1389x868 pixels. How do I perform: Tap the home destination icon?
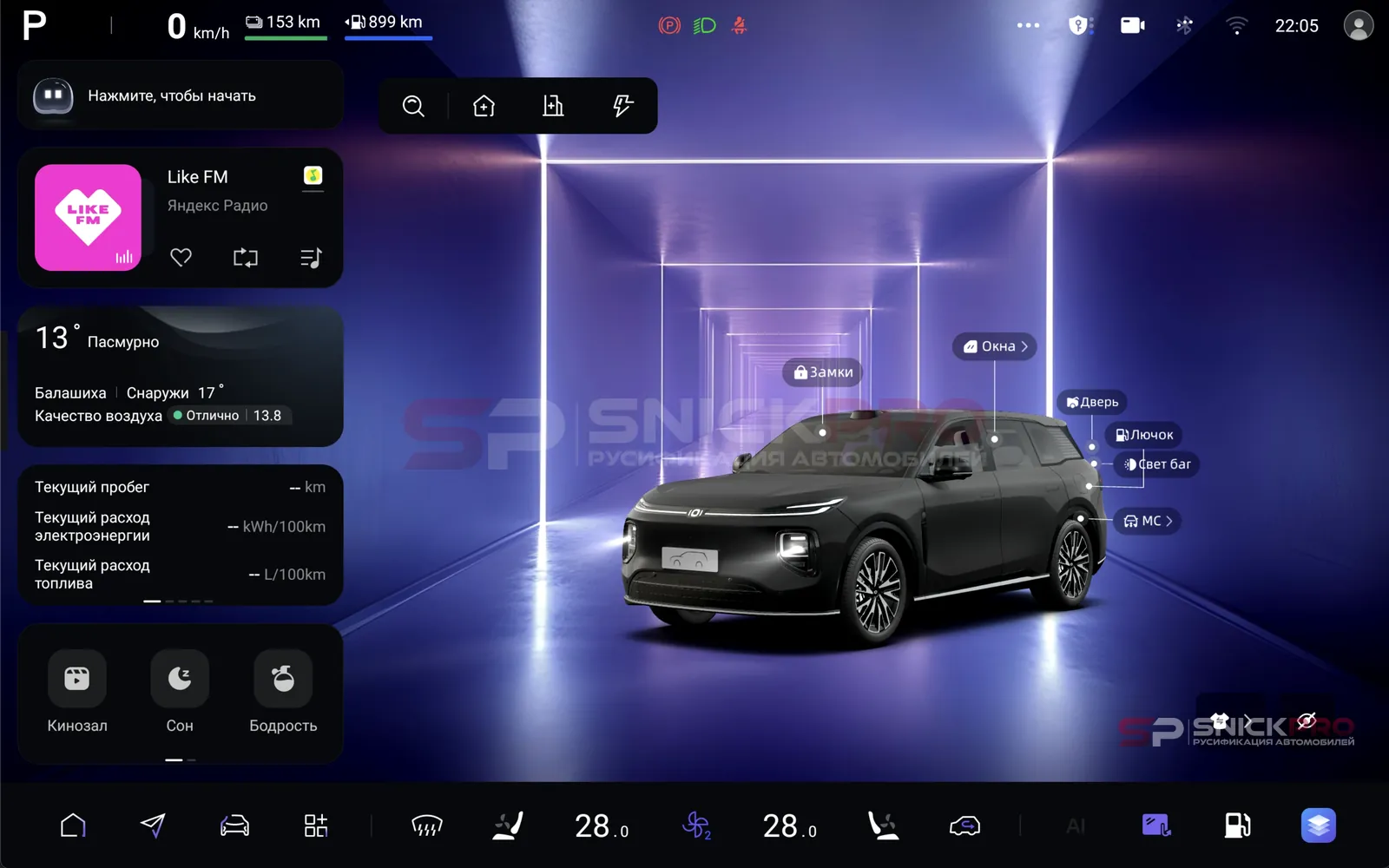point(484,106)
